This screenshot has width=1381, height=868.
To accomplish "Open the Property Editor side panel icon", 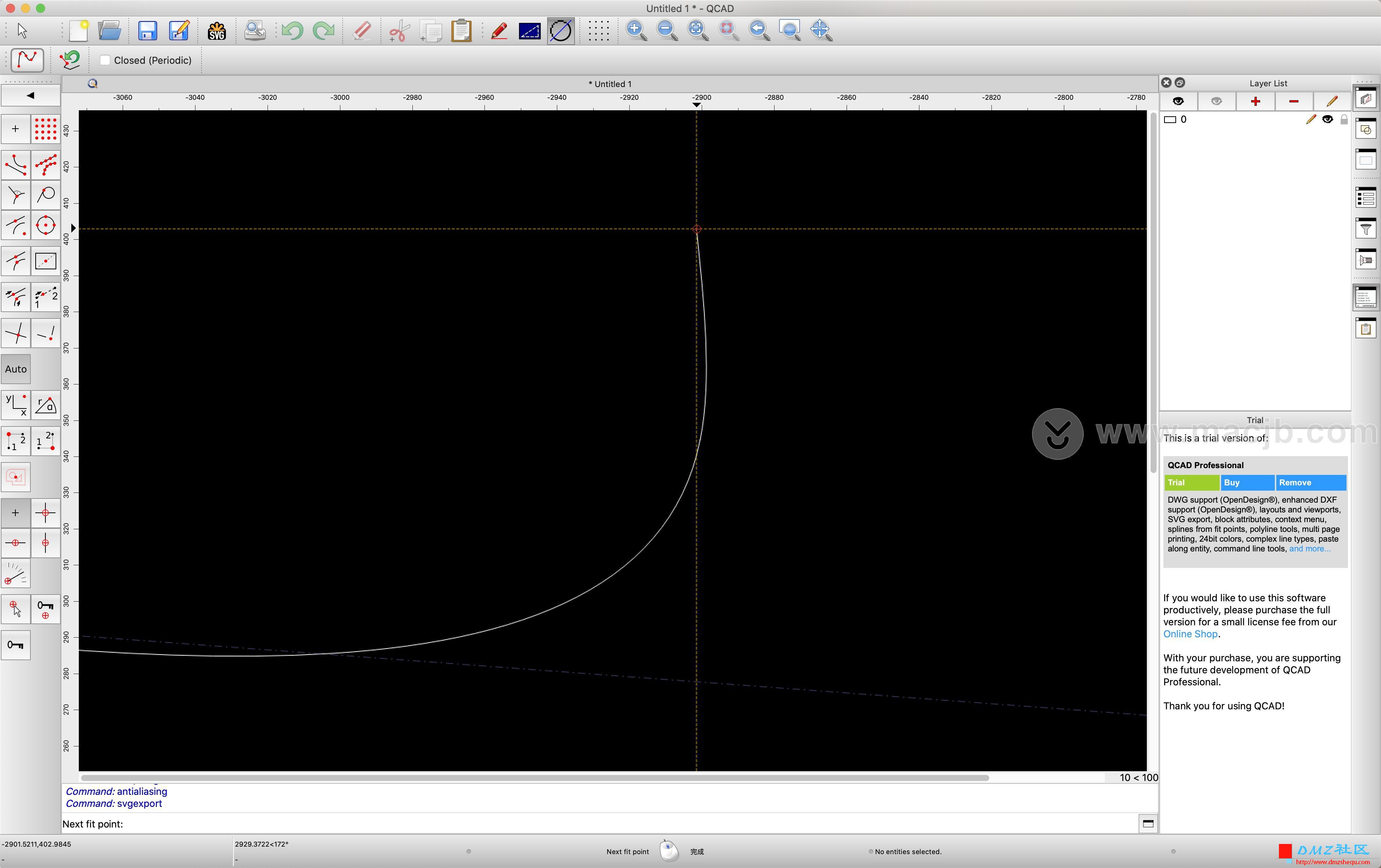I will [1366, 198].
